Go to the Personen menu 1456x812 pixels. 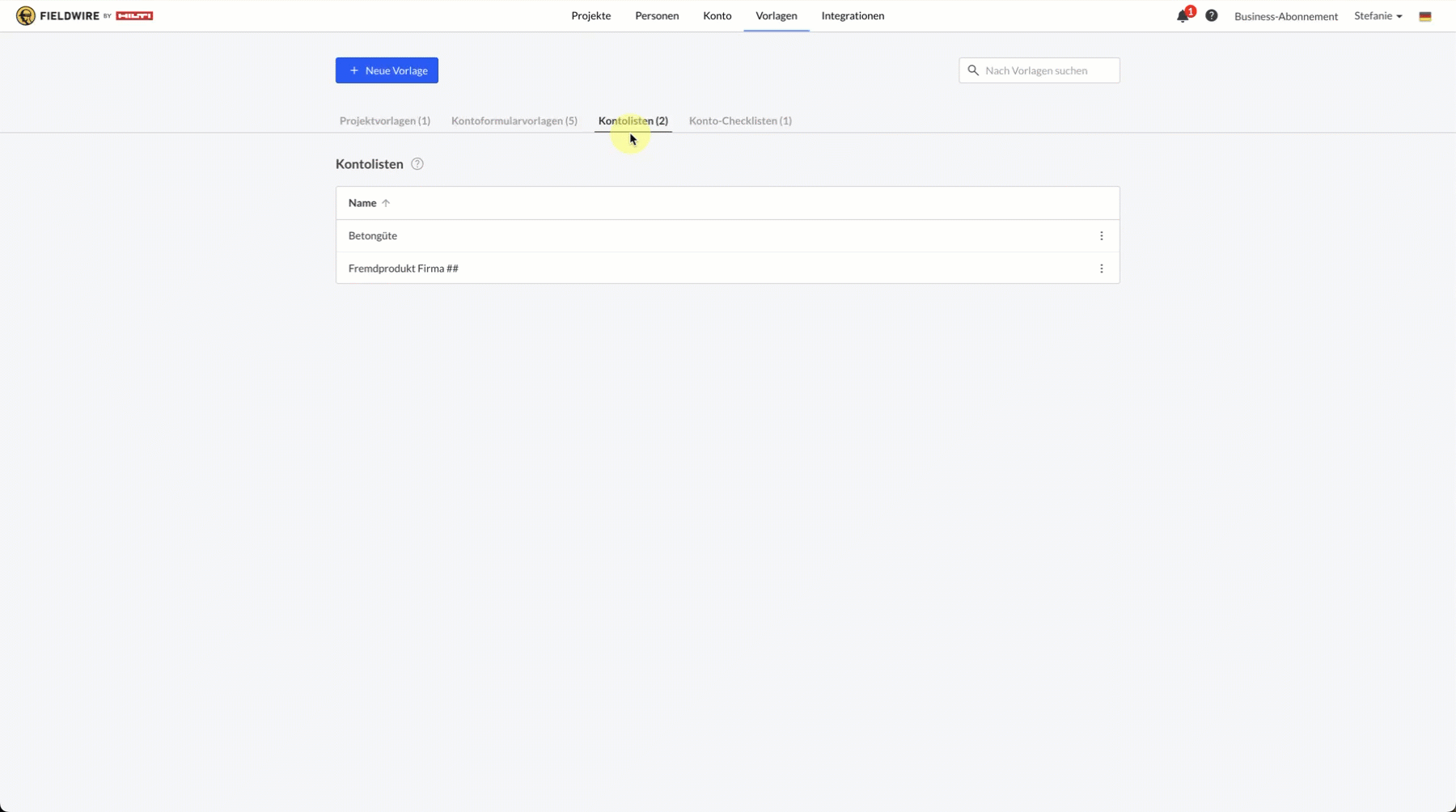[656, 16]
